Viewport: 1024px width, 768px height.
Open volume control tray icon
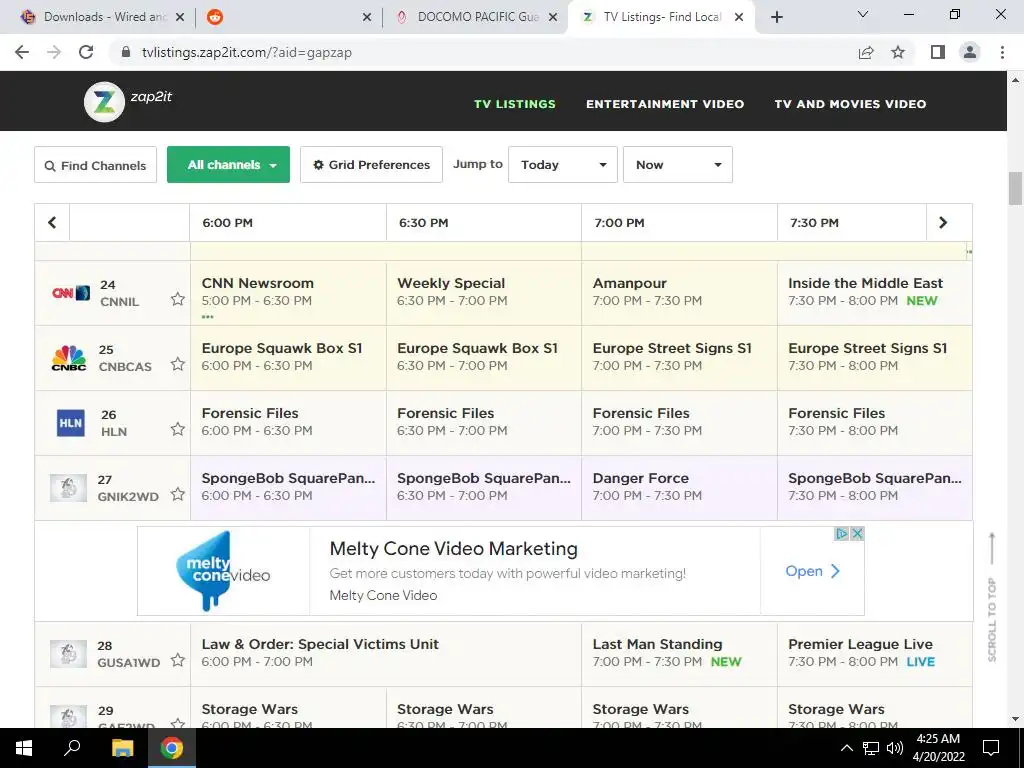(895, 748)
